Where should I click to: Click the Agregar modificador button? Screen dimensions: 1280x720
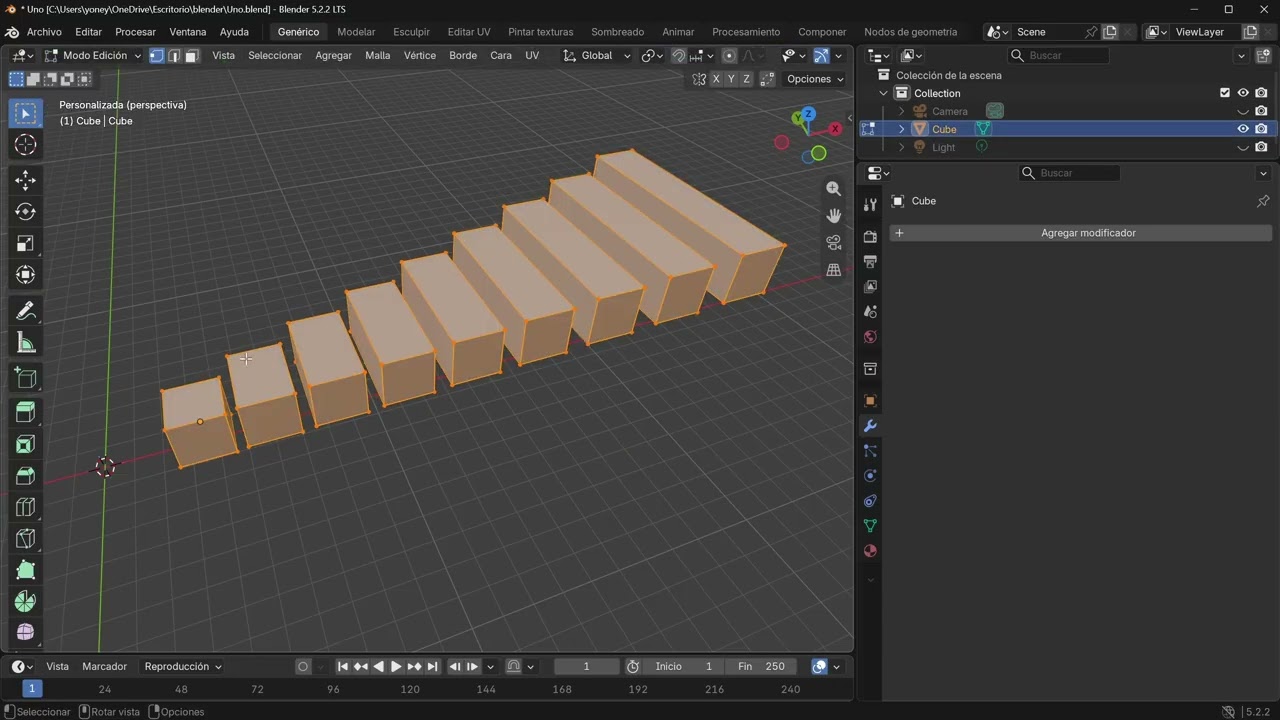[x=1081, y=233]
